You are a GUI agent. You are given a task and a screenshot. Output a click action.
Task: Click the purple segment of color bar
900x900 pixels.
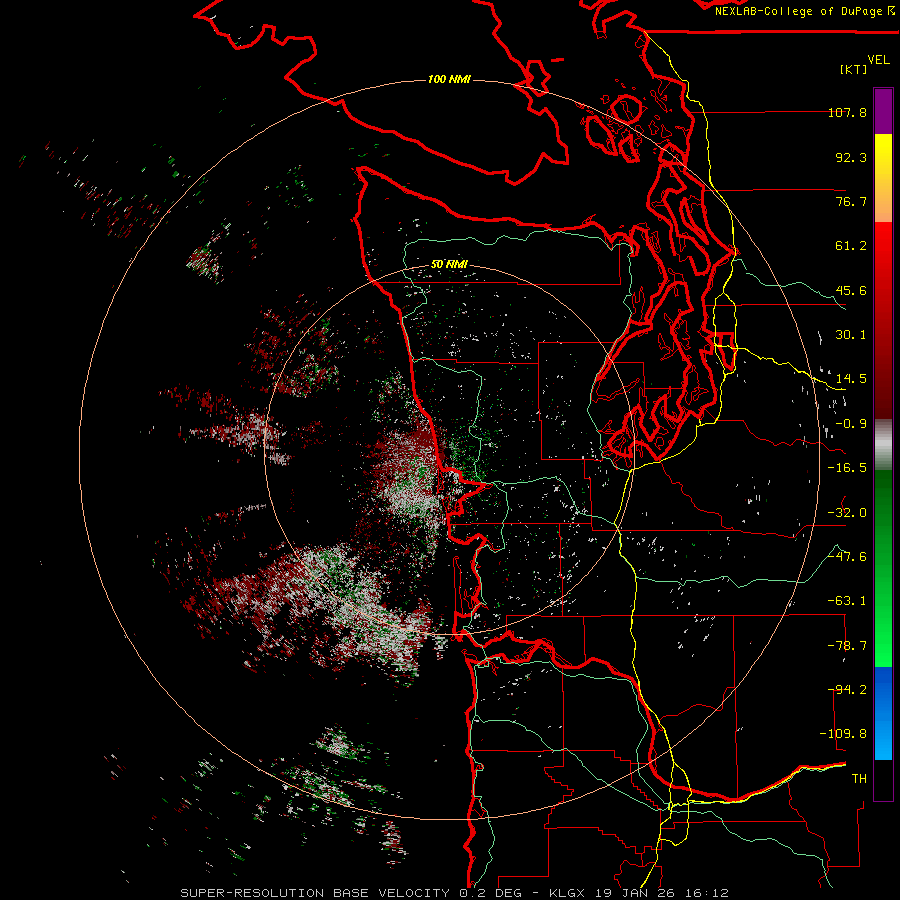coord(883,111)
